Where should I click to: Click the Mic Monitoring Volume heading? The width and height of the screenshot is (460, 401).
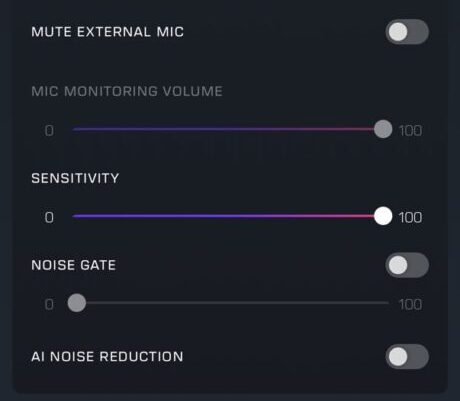tap(127, 91)
